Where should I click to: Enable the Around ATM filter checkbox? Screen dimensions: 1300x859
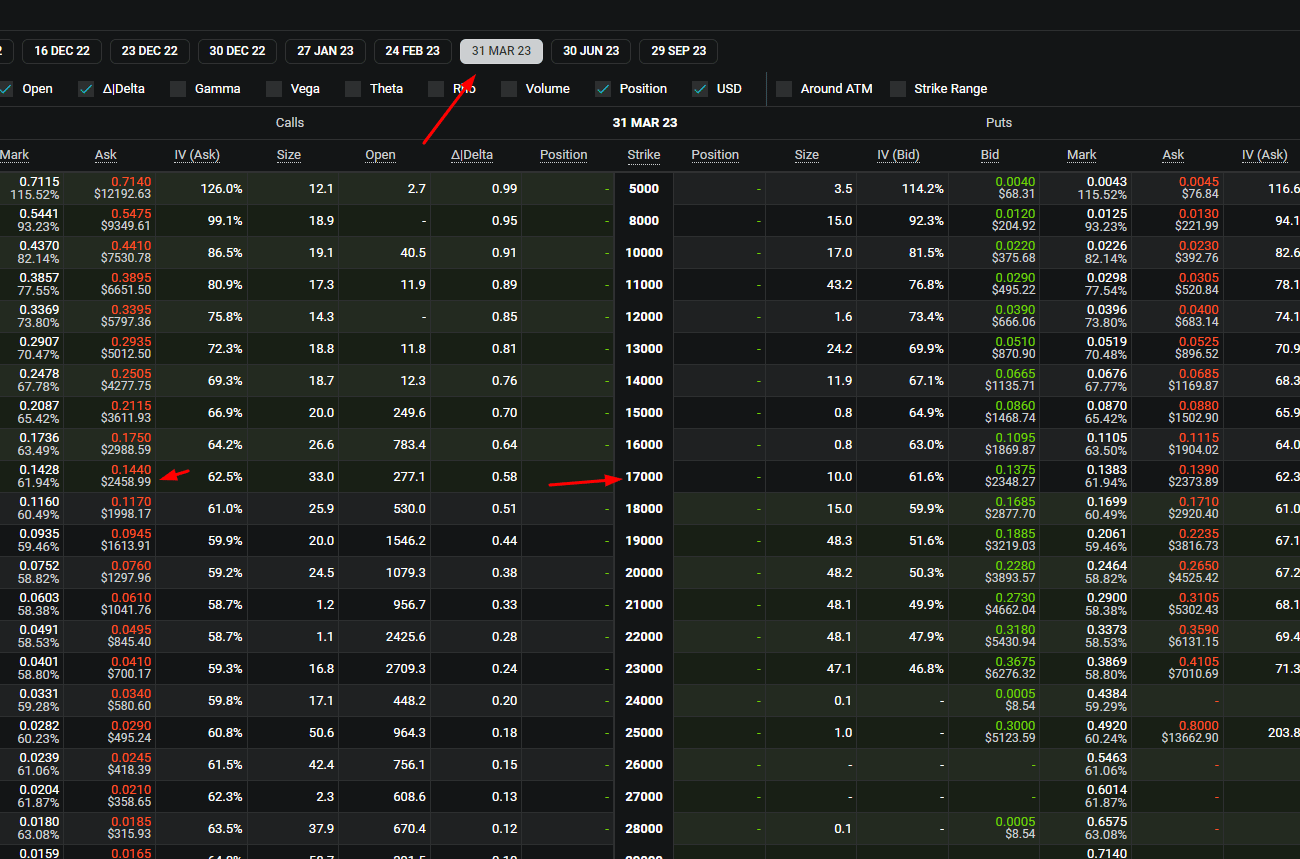tap(784, 89)
